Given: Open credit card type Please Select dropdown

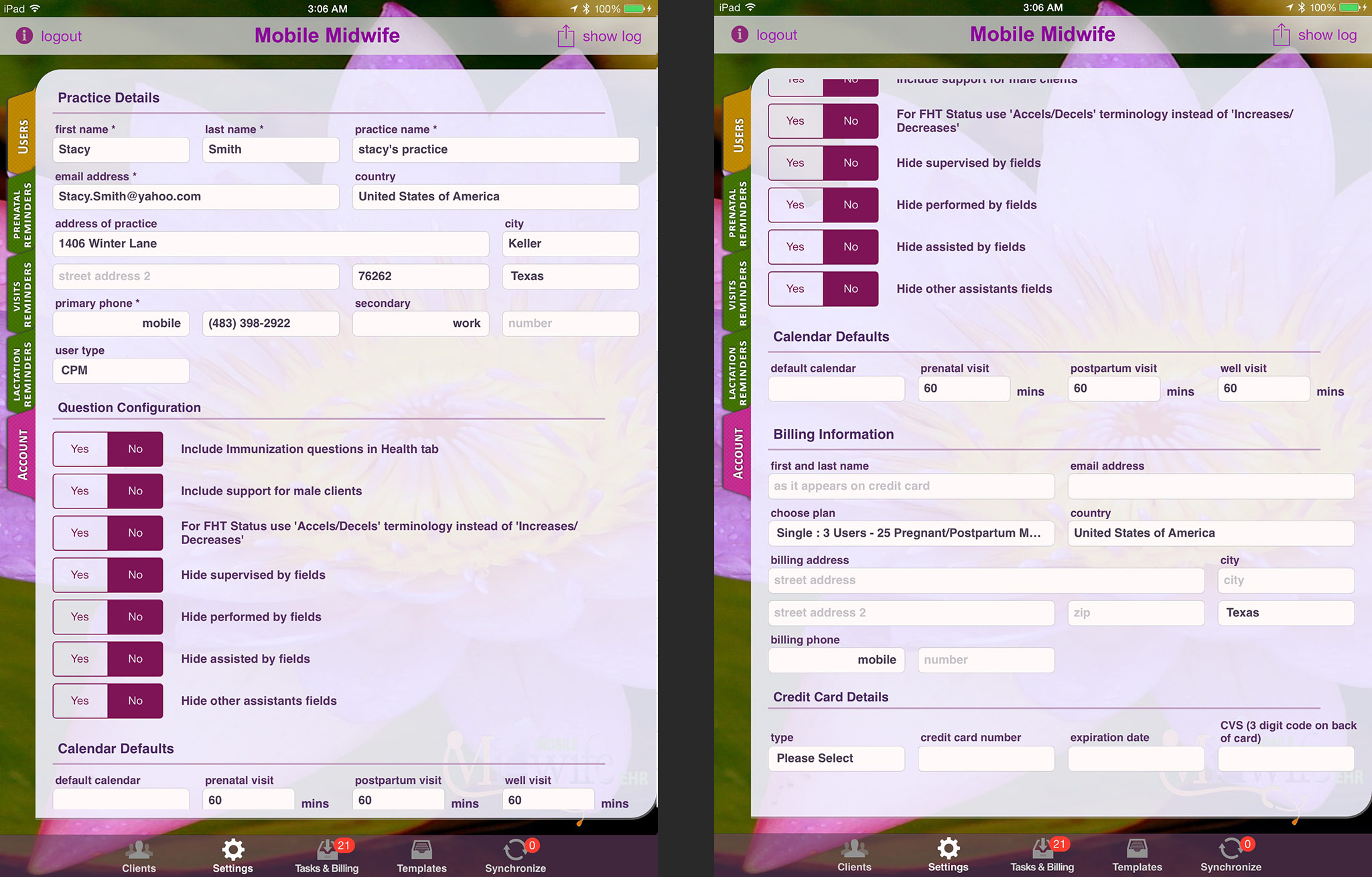Looking at the screenshot, I should coord(836,758).
